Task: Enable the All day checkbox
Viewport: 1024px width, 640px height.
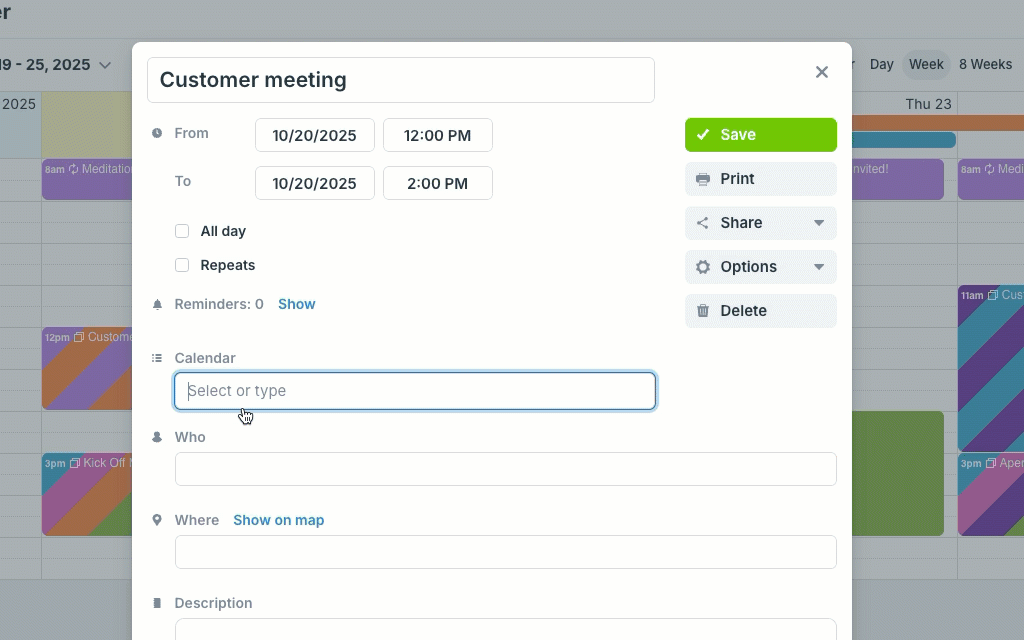Action: tap(182, 231)
